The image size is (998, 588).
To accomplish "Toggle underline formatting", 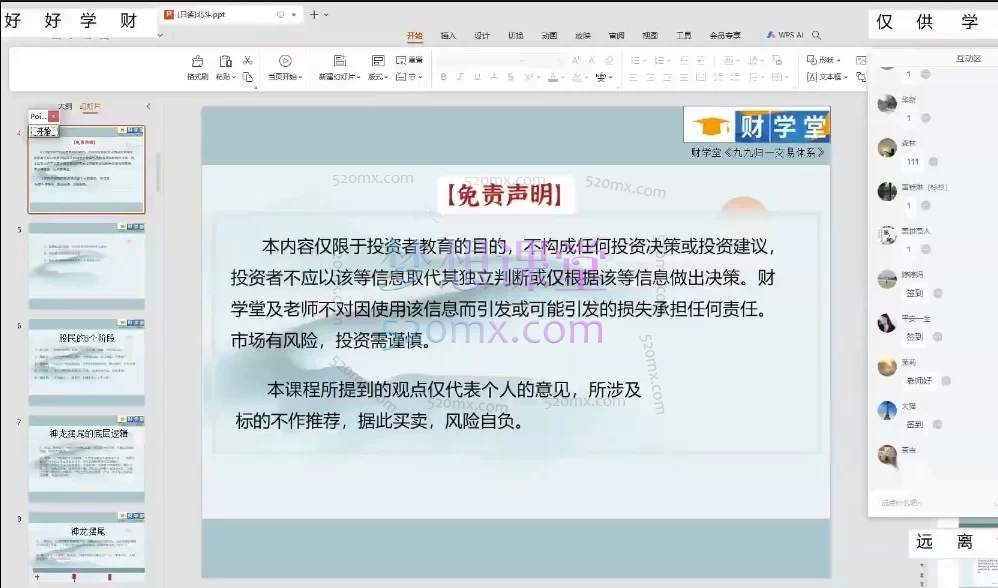I will [x=475, y=74].
